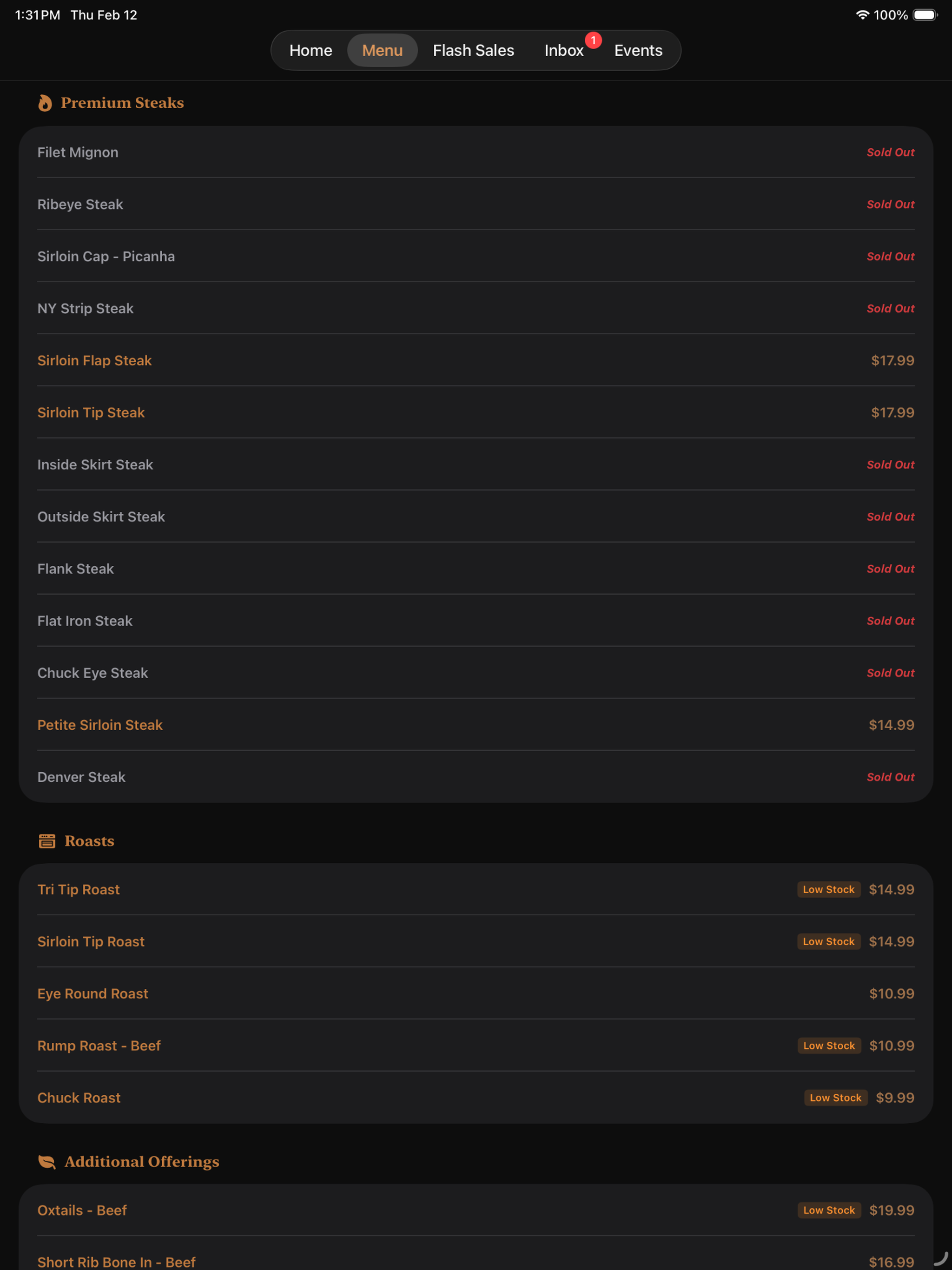Select Petite Sirloin Steak

point(476,725)
